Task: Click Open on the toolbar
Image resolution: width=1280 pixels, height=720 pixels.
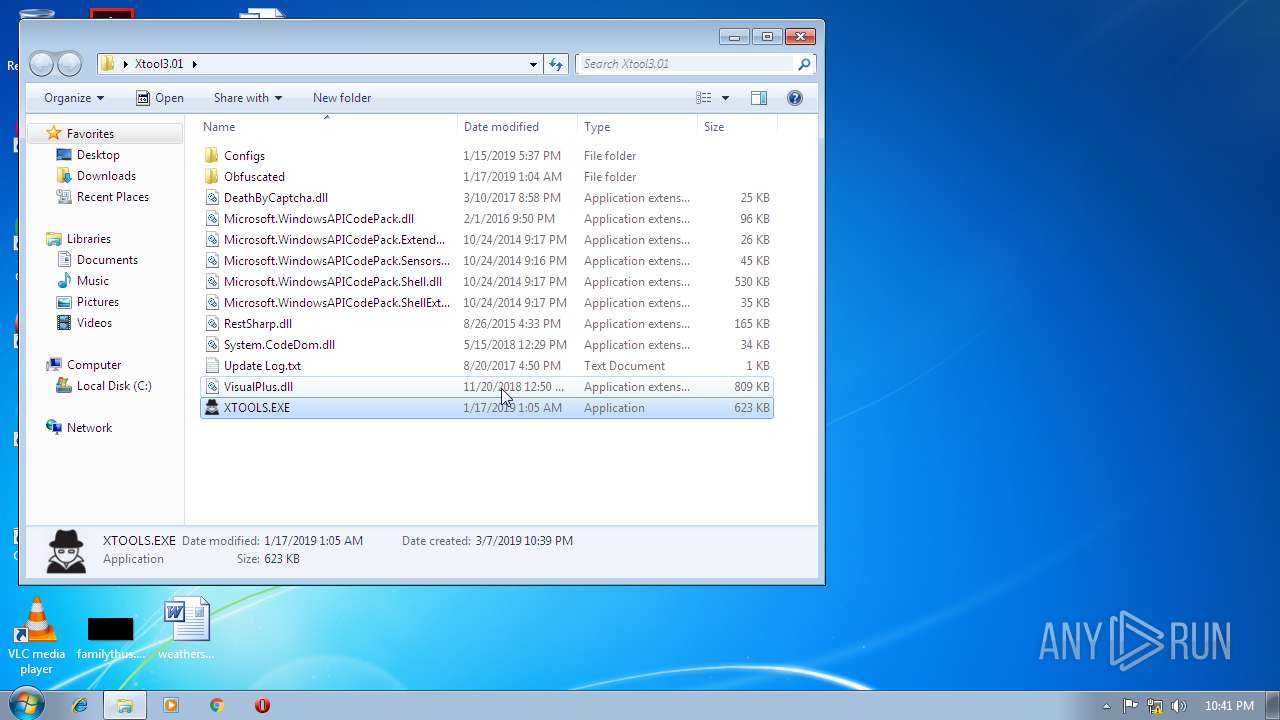Action: click(160, 98)
